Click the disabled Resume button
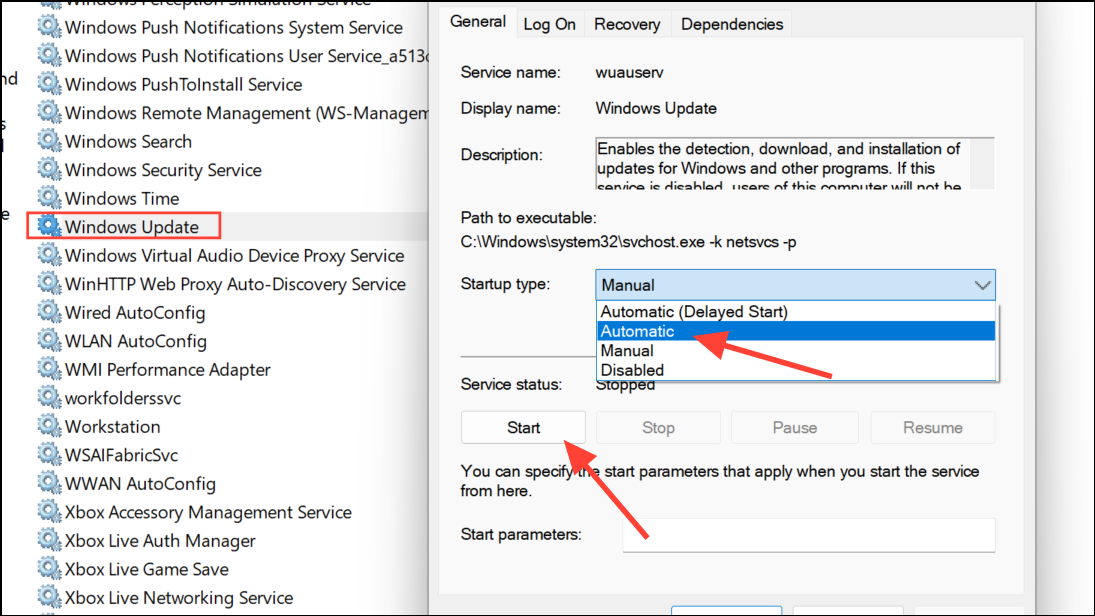The image size is (1095, 616). (932, 427)
